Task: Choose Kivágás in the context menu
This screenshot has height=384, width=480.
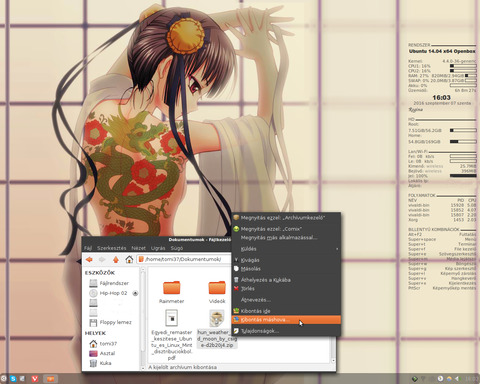Action: (x=286, y=260)
